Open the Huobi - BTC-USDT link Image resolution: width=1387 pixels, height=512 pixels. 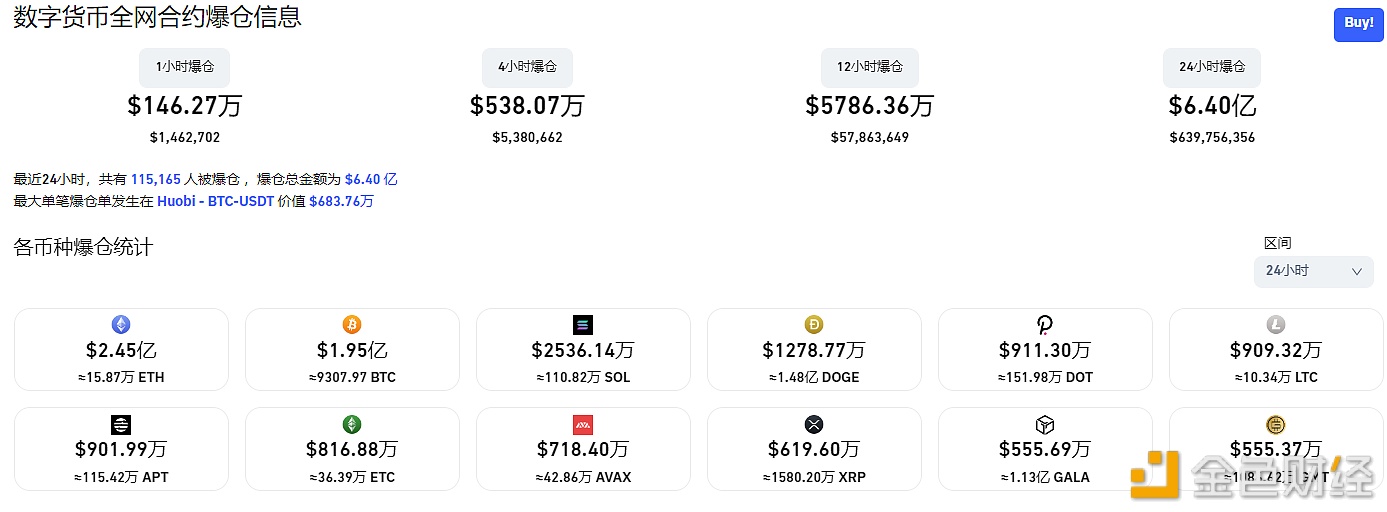(215, 201)
